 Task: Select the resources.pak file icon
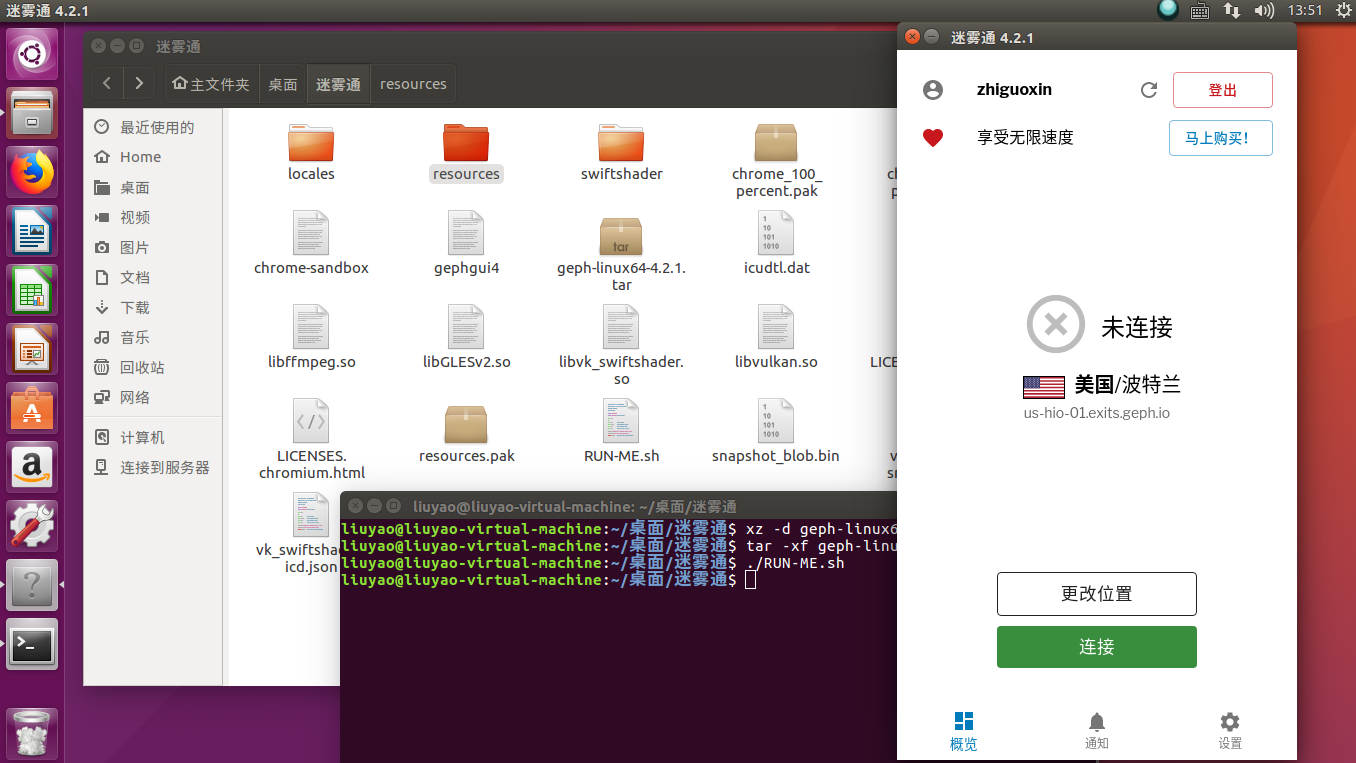pos(466,424)
